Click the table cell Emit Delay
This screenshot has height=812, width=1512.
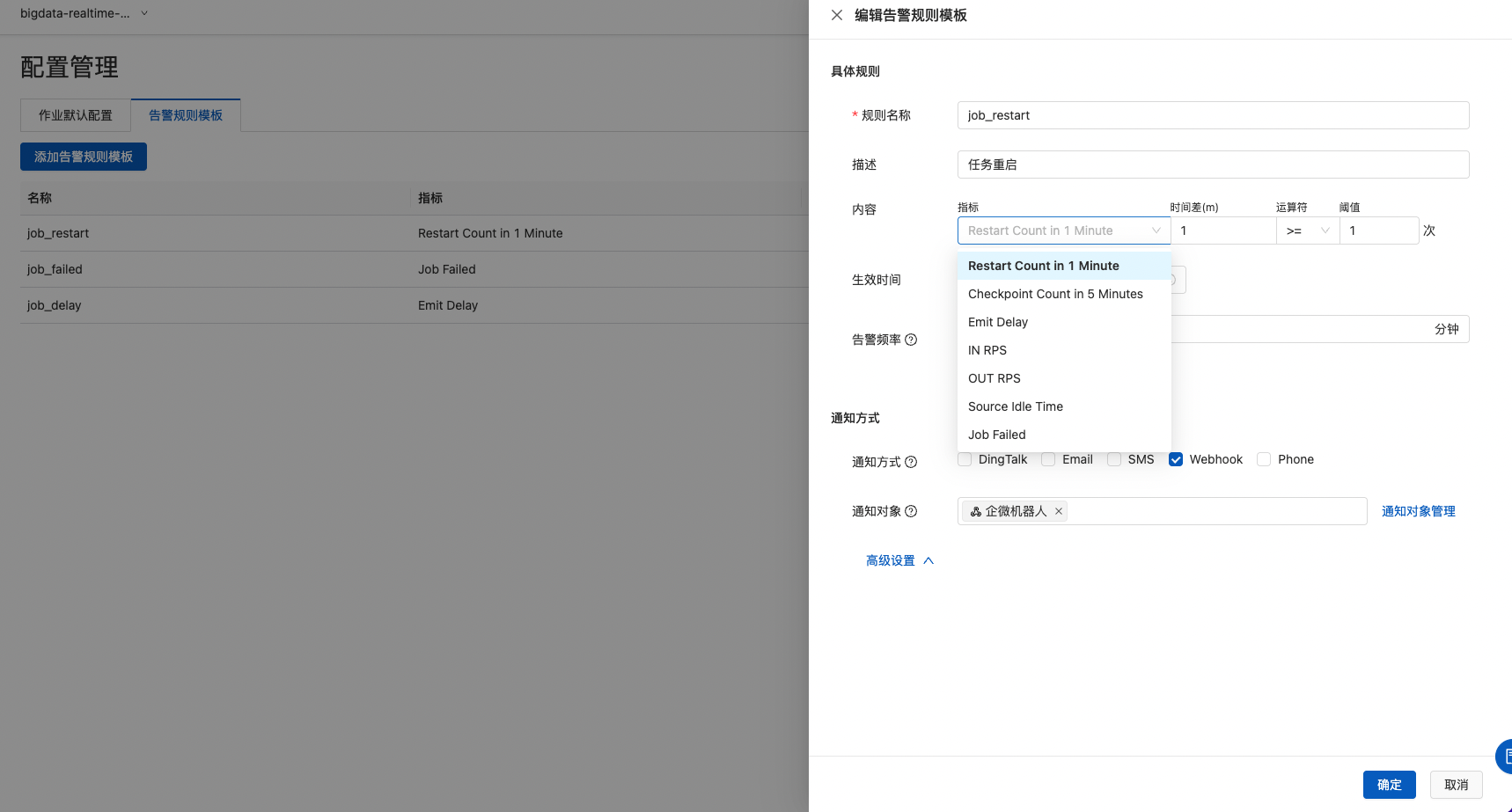[x=448, y=305]
